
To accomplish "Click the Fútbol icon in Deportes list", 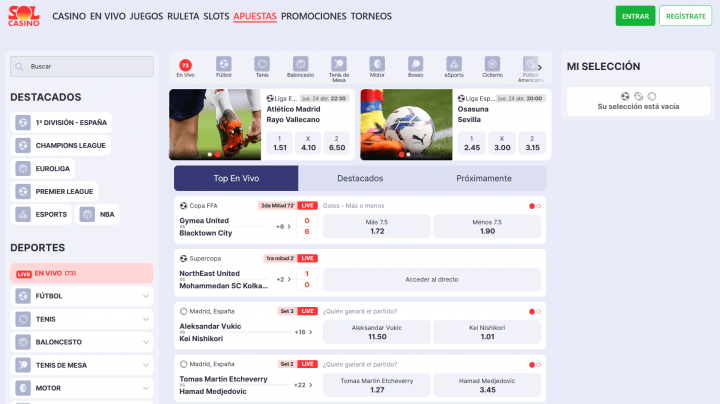I will (23, 296).
